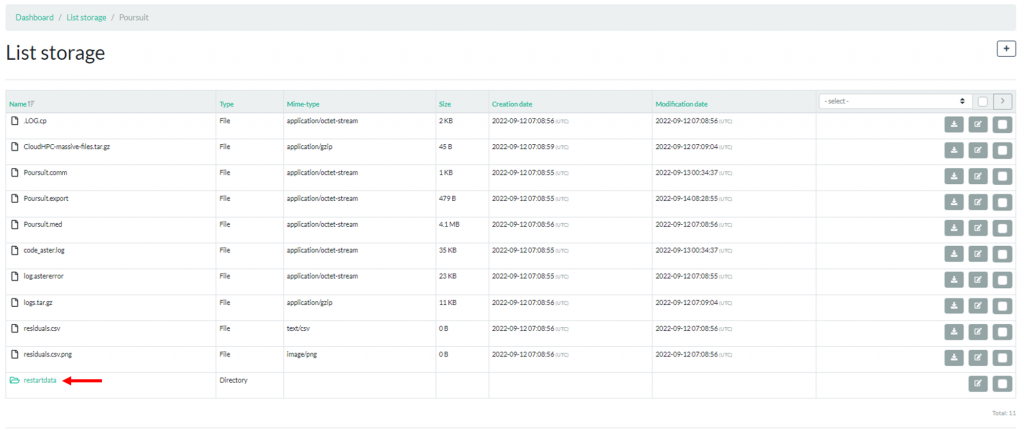Viewport: 1024px width, 430px height.
Task: Click the text/csv mime-type cell
Action: (x=299, y=328)
